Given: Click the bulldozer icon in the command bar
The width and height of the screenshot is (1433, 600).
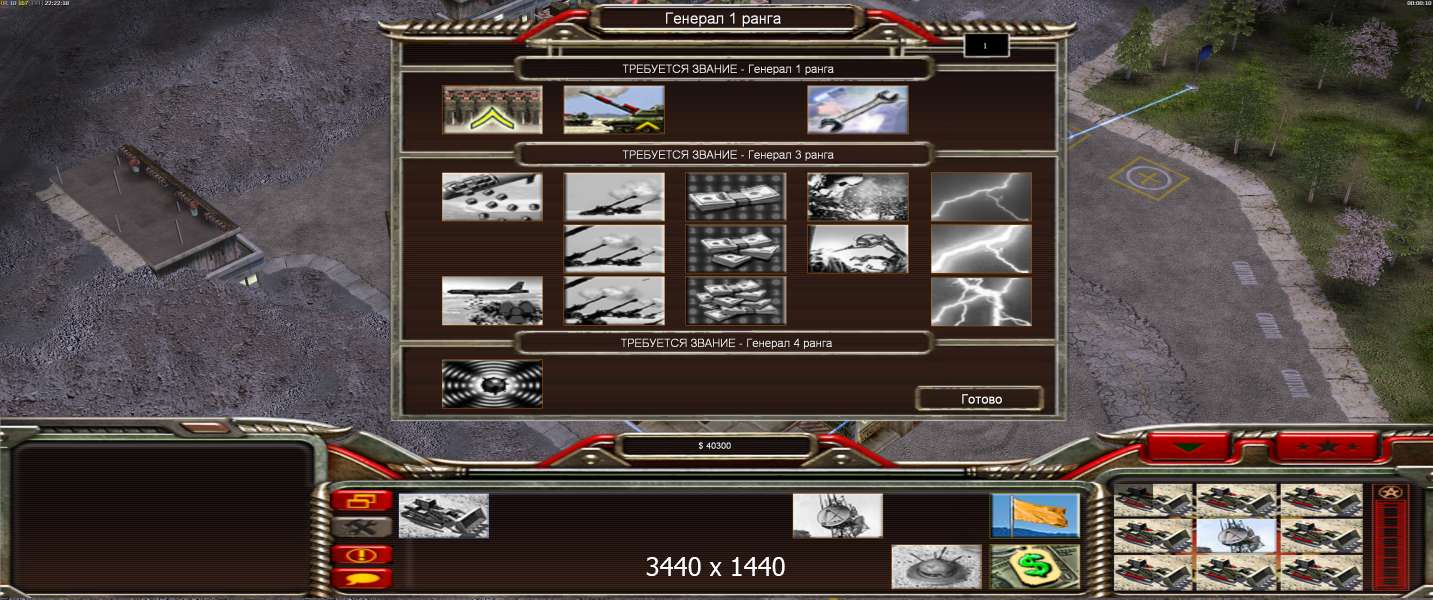Looking at the screenshot, I should [444, 516].
